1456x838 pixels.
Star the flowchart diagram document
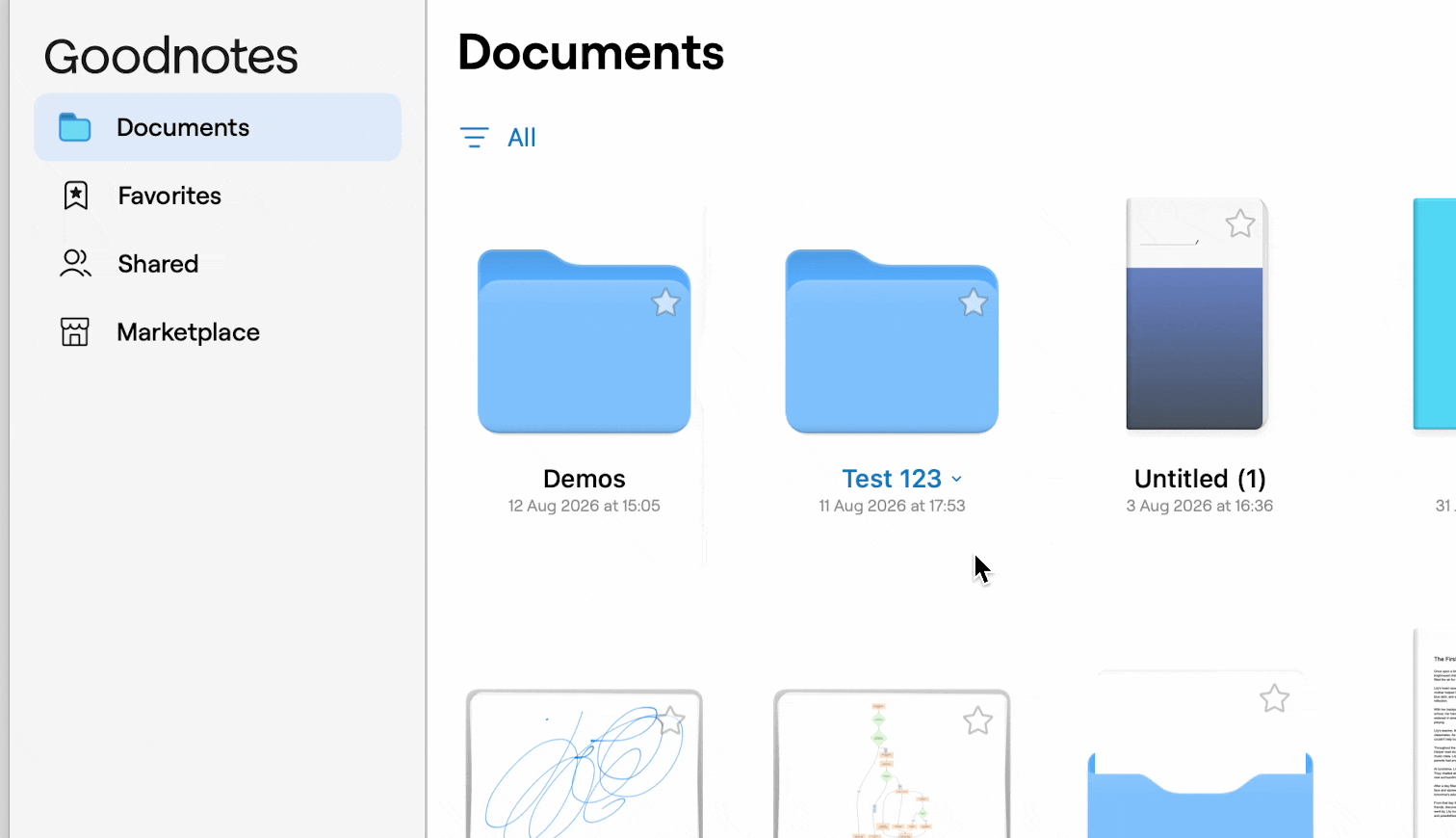point(977,720)
